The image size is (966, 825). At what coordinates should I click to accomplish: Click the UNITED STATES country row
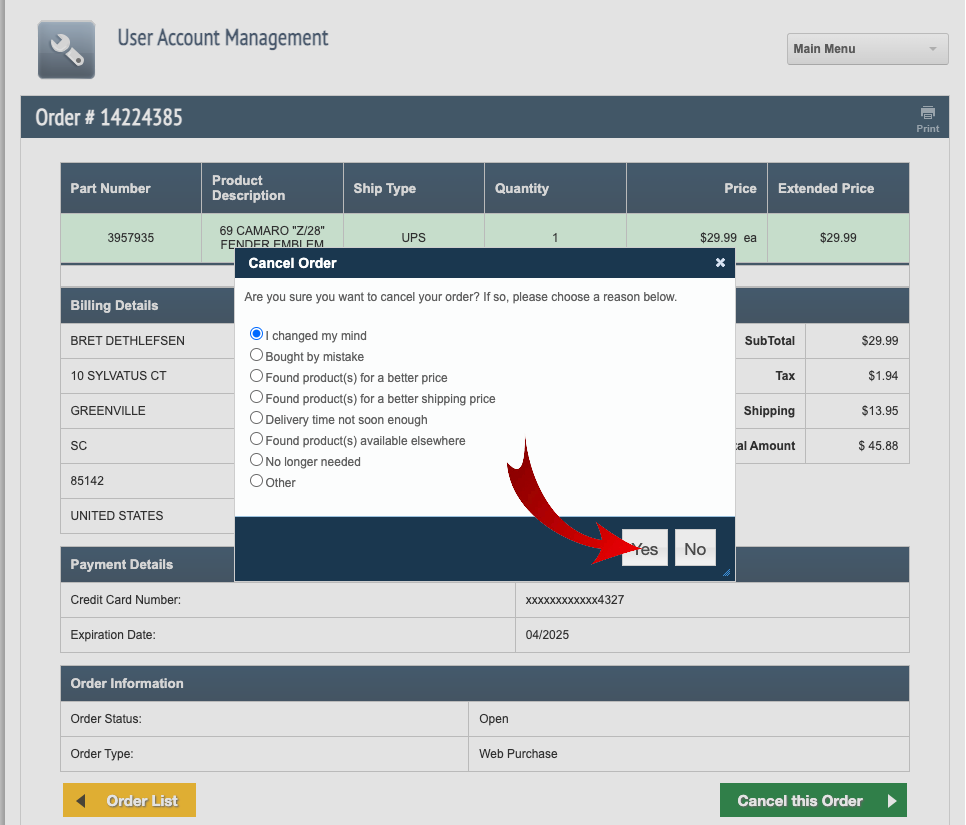point(148,516)
